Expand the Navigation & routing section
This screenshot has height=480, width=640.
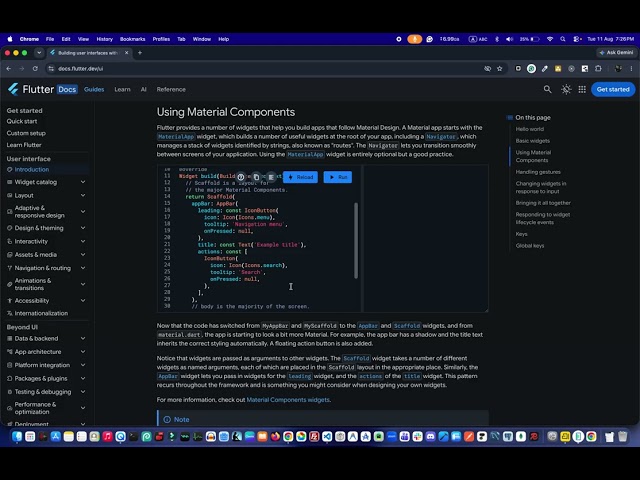(x=83, y=268)
